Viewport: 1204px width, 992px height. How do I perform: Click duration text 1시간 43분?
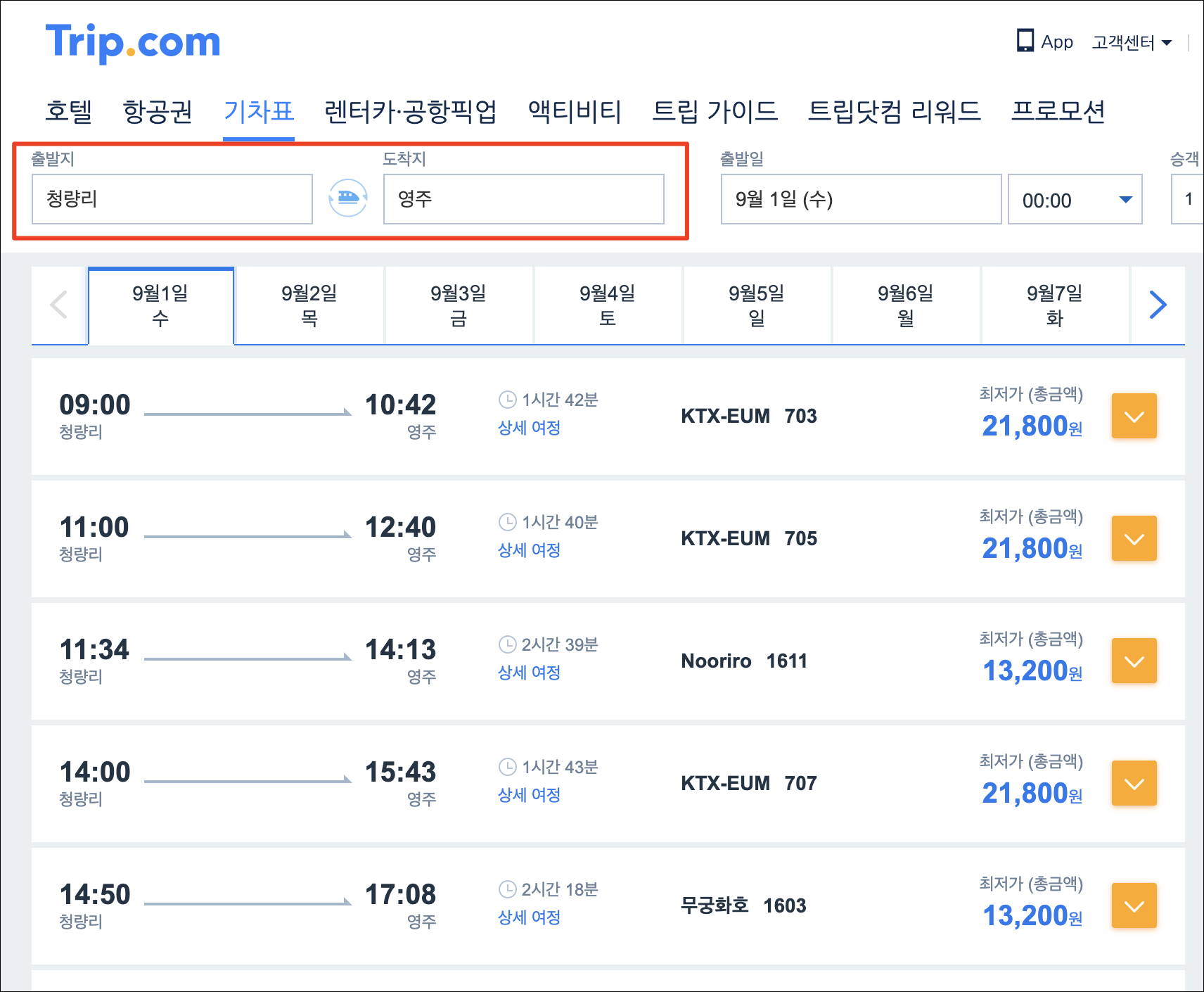point(560,767)
